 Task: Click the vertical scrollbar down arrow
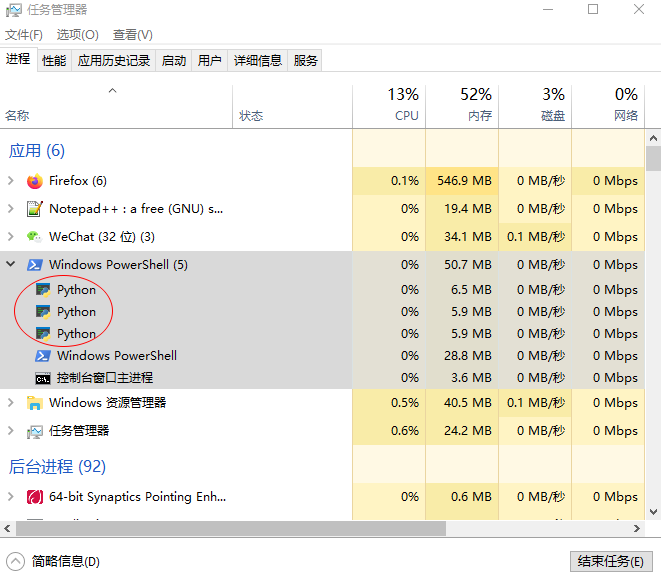click(653, 512)
